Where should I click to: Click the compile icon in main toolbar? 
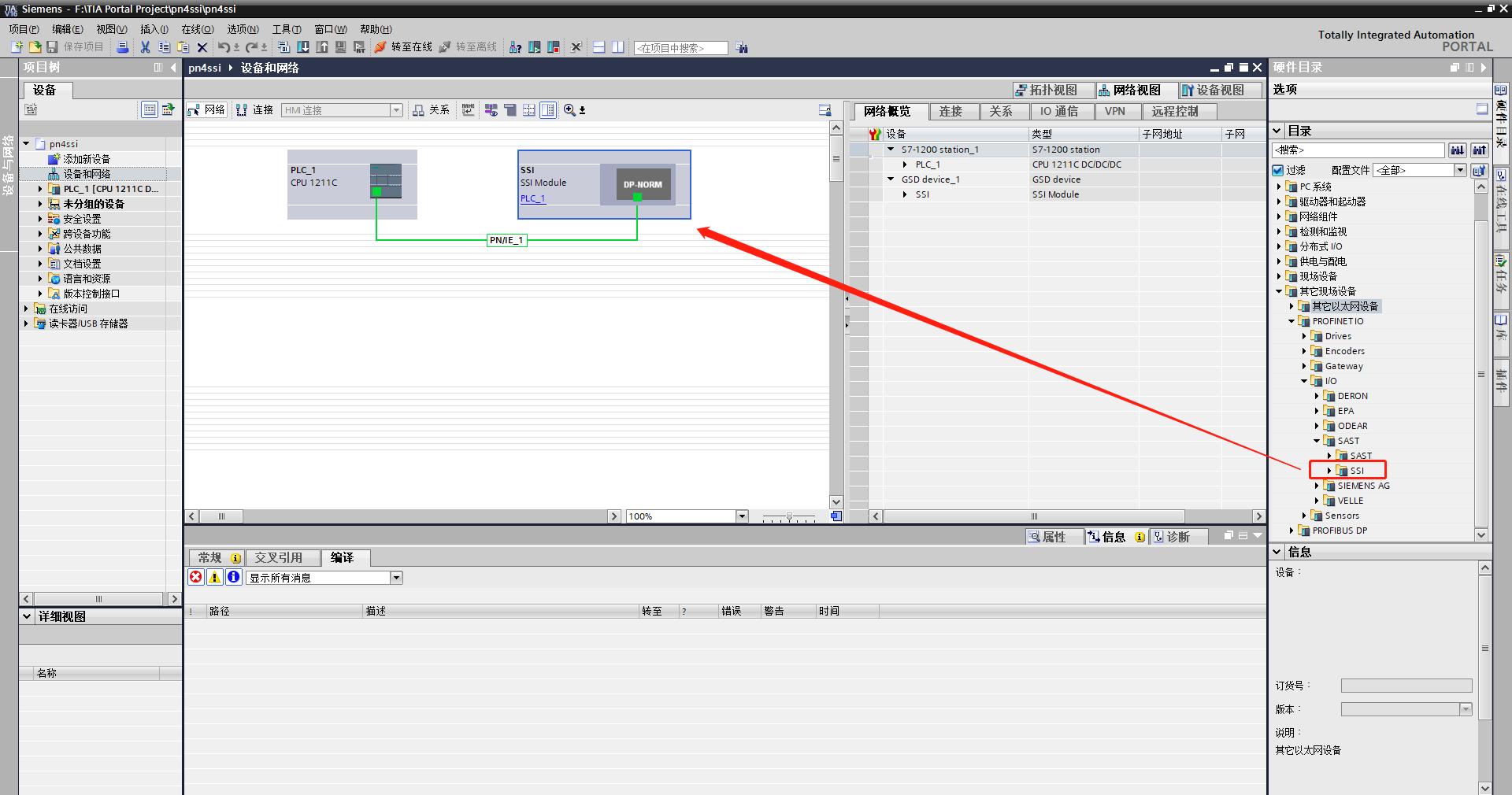284,47
